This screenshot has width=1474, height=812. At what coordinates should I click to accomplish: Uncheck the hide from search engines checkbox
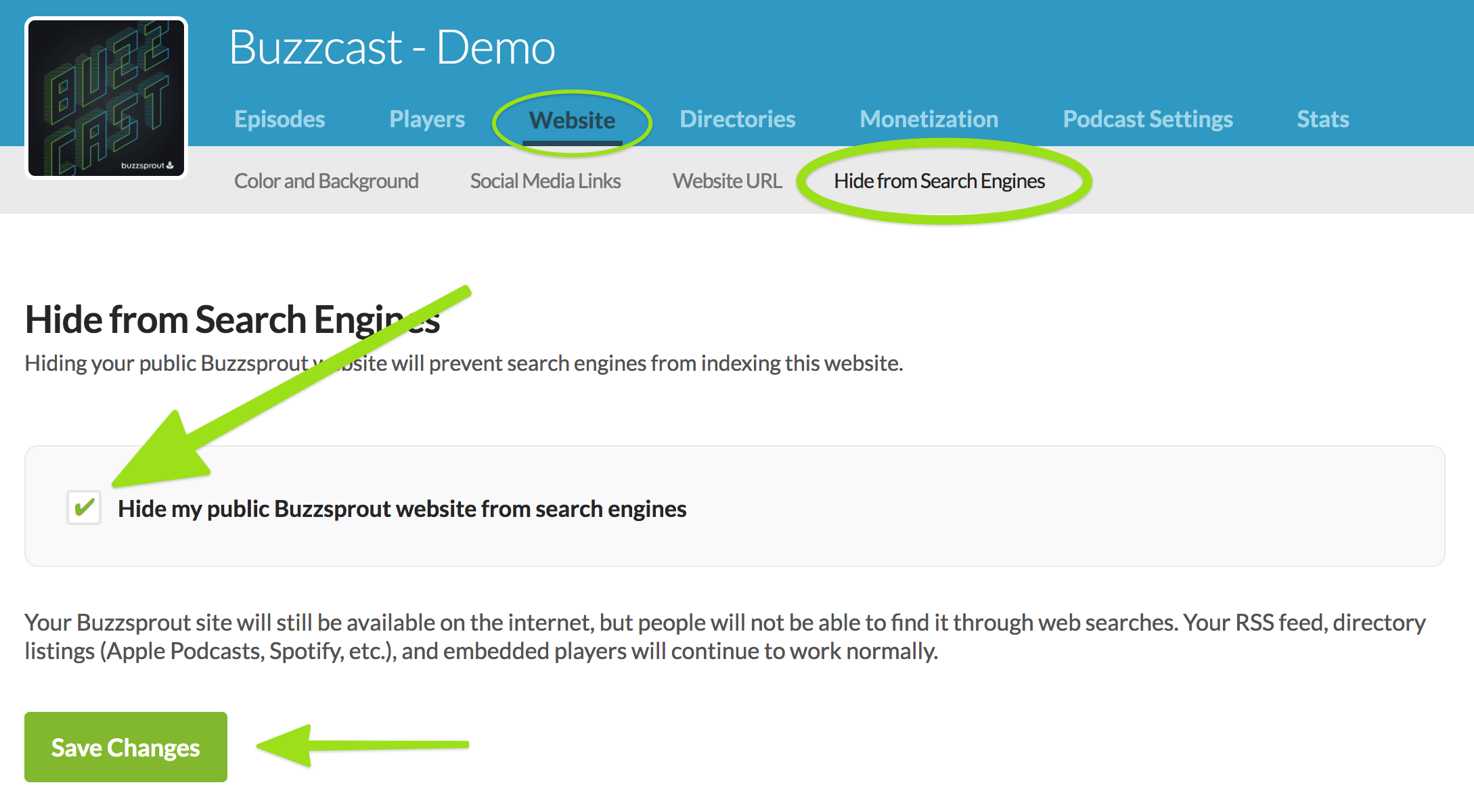[x=84, y=507]
